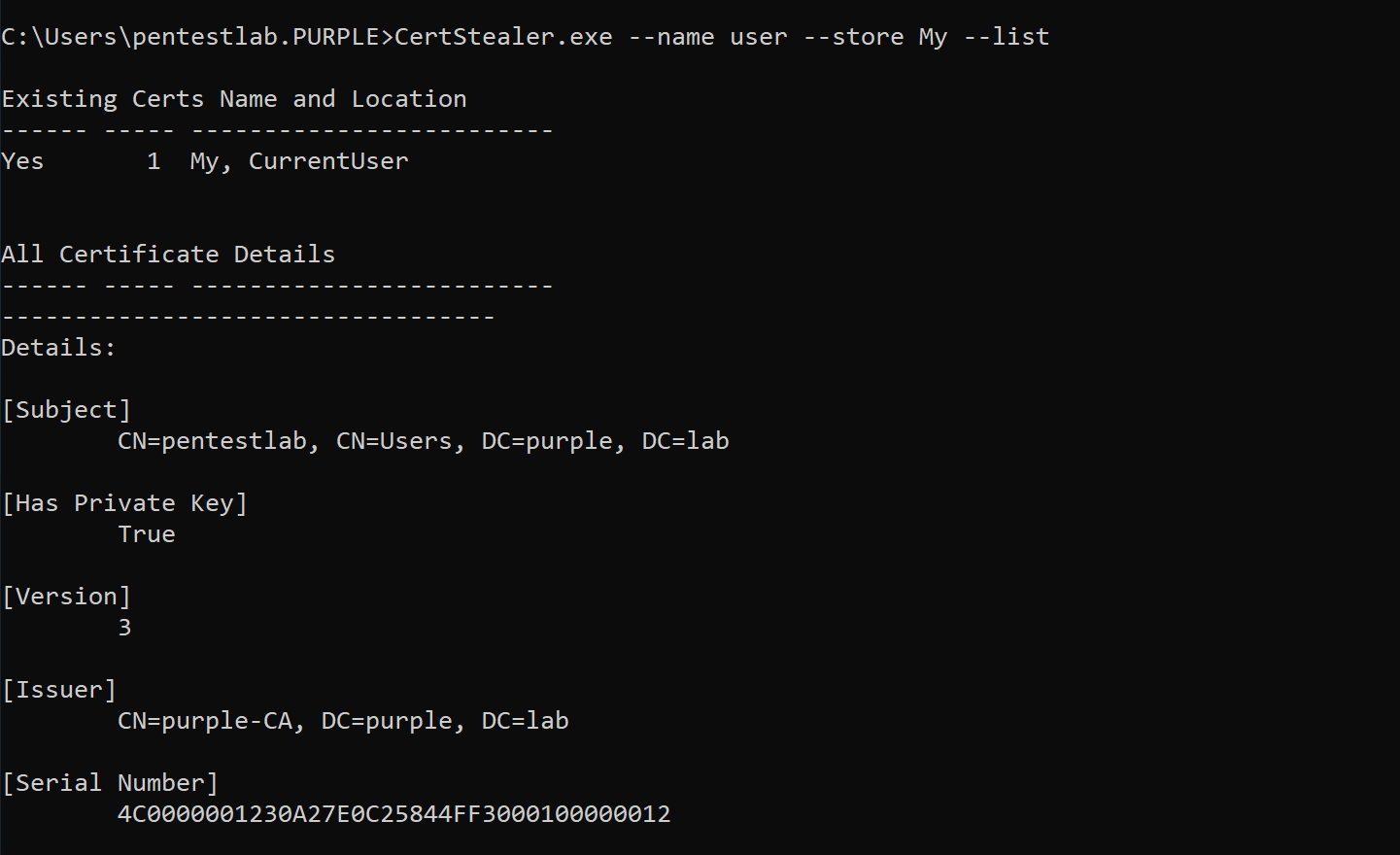Image resolution: width=1400 pixels, height=855 pixels.
Task: Click the --store argument in the command
Action: click(x=853, y=37)
